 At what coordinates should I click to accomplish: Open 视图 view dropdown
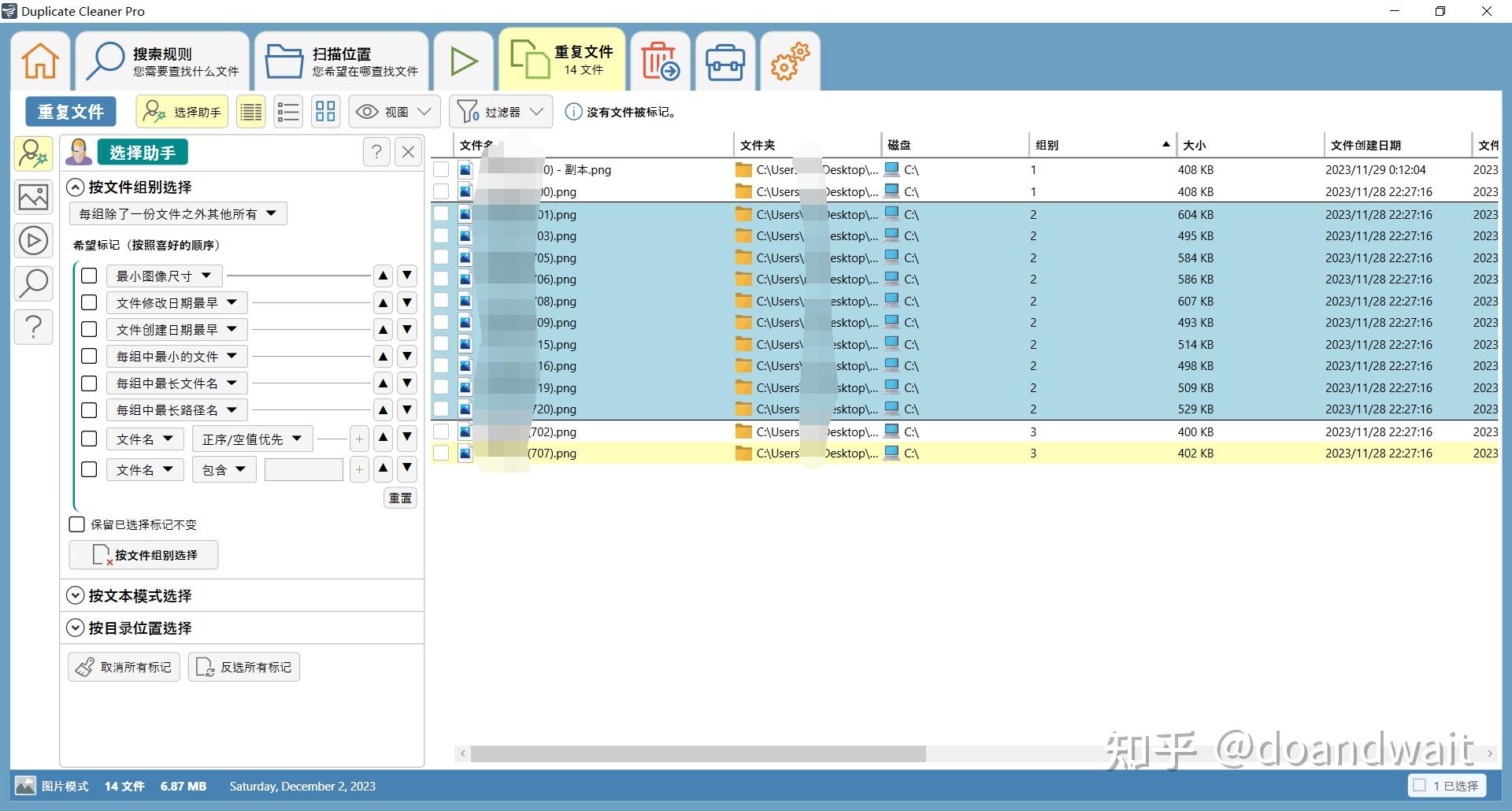(394, 112)
